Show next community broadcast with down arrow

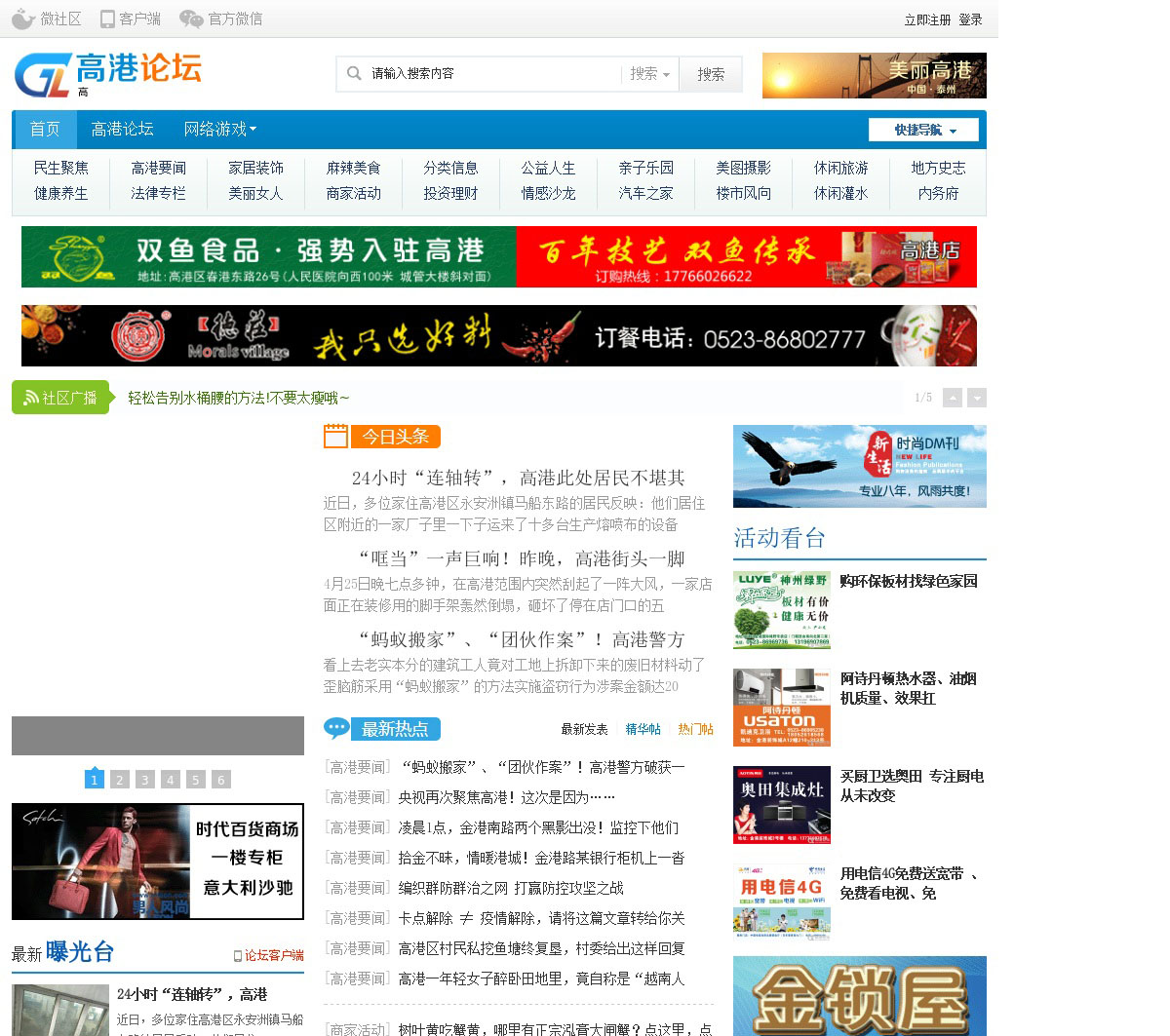click(977, 398)
